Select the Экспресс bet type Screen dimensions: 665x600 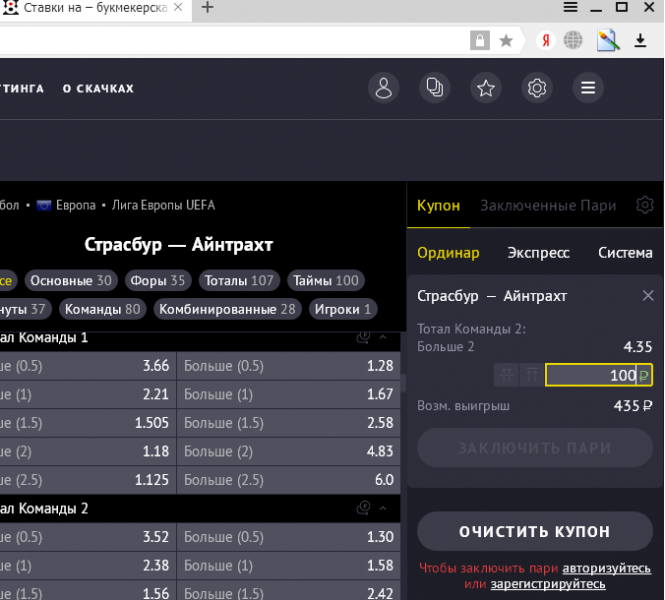point(538,253)
